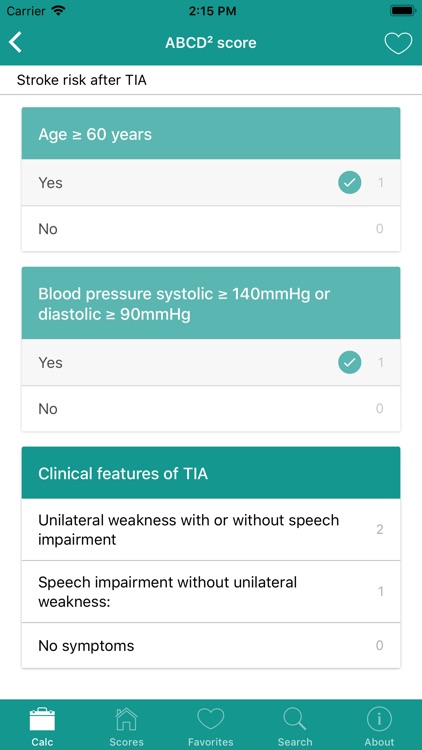Select Yes for Blood pressure criterion
The image size is (422, 750).
click(211, 362)
